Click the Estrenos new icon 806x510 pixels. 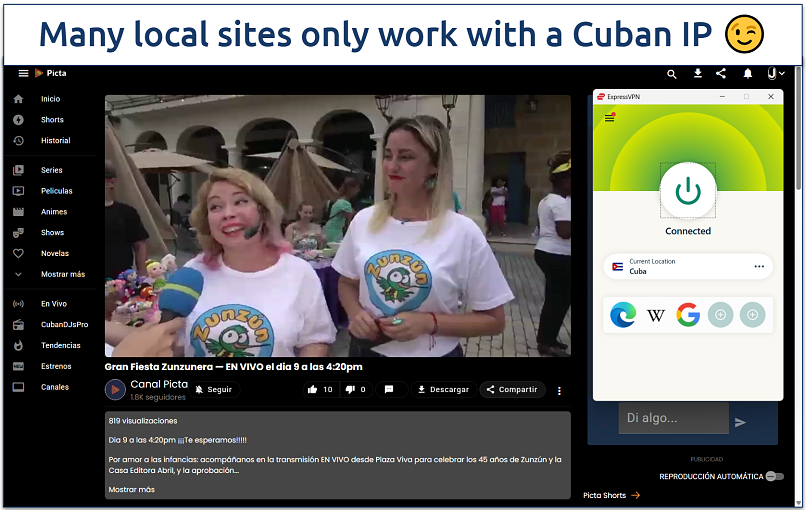pyautogui.click(x=19, y=367)
